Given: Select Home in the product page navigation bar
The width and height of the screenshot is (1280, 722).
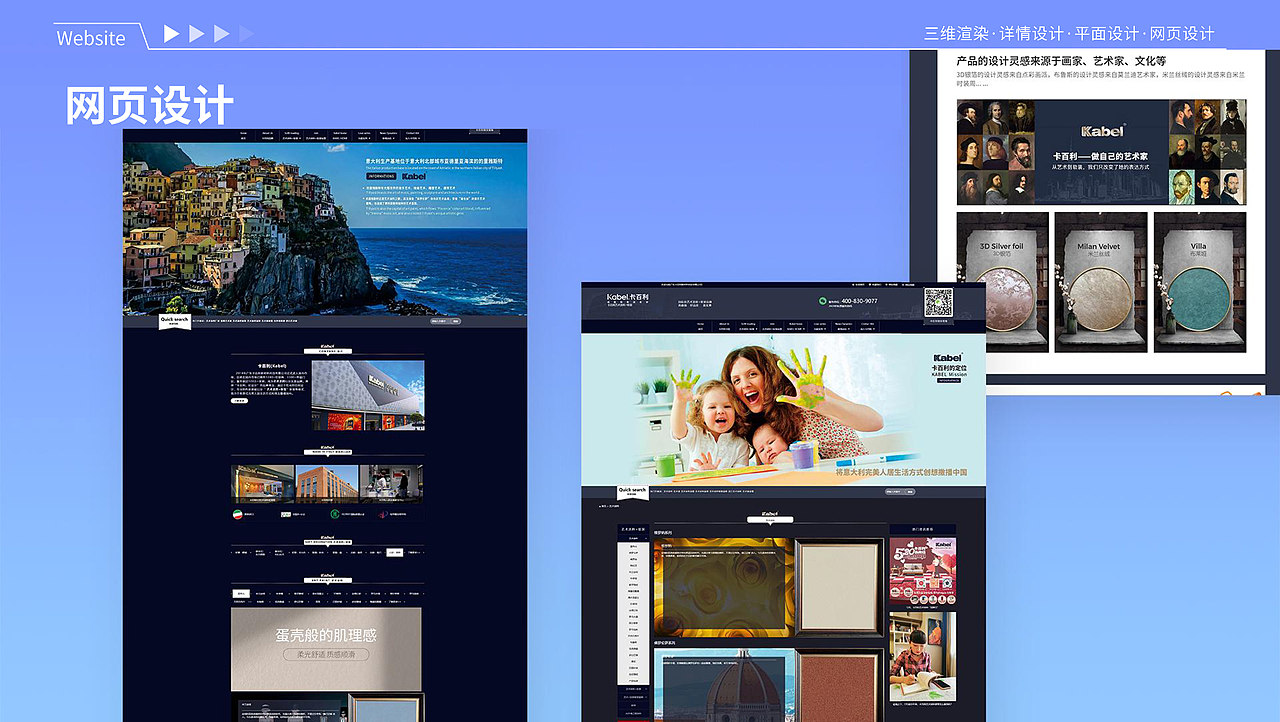Looking at the screenshot, I should [700, 325].
